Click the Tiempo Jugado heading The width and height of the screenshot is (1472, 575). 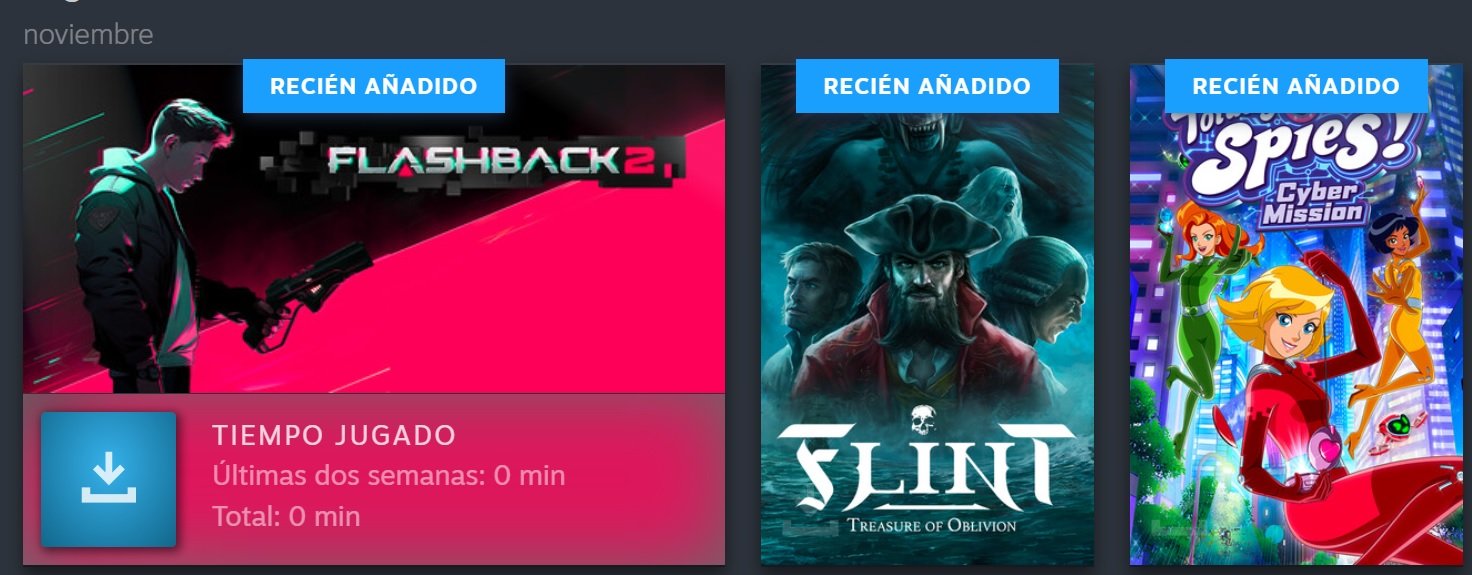(x=334, y=435)
